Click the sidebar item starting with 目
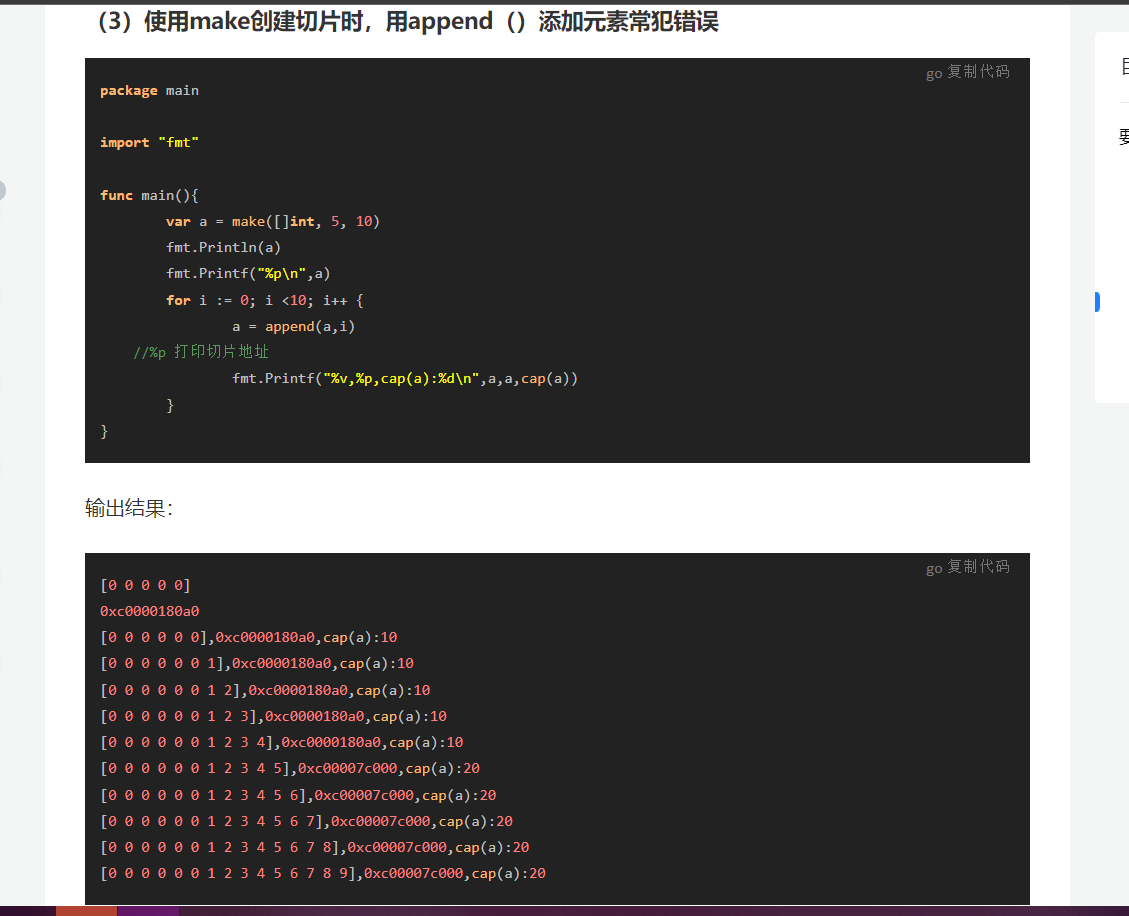The width and height of the screenshot is (1129, 916). tap(1123, 66)
